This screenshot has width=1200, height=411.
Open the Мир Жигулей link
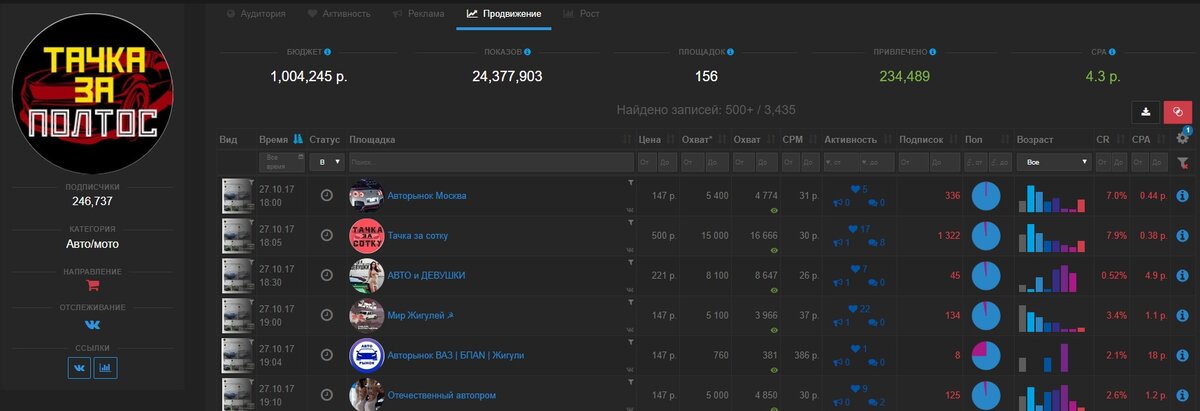point(421,315)
